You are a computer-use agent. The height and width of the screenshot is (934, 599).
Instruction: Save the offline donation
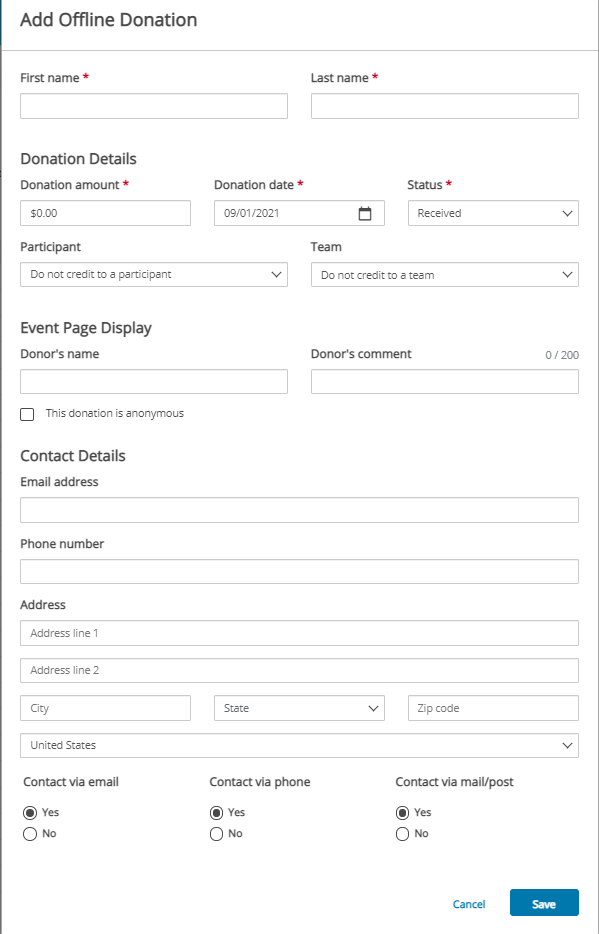click(x=544, y=903)
